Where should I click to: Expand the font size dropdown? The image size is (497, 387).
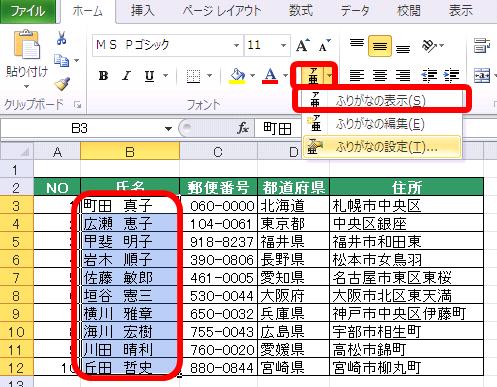[x=283, y=45]
